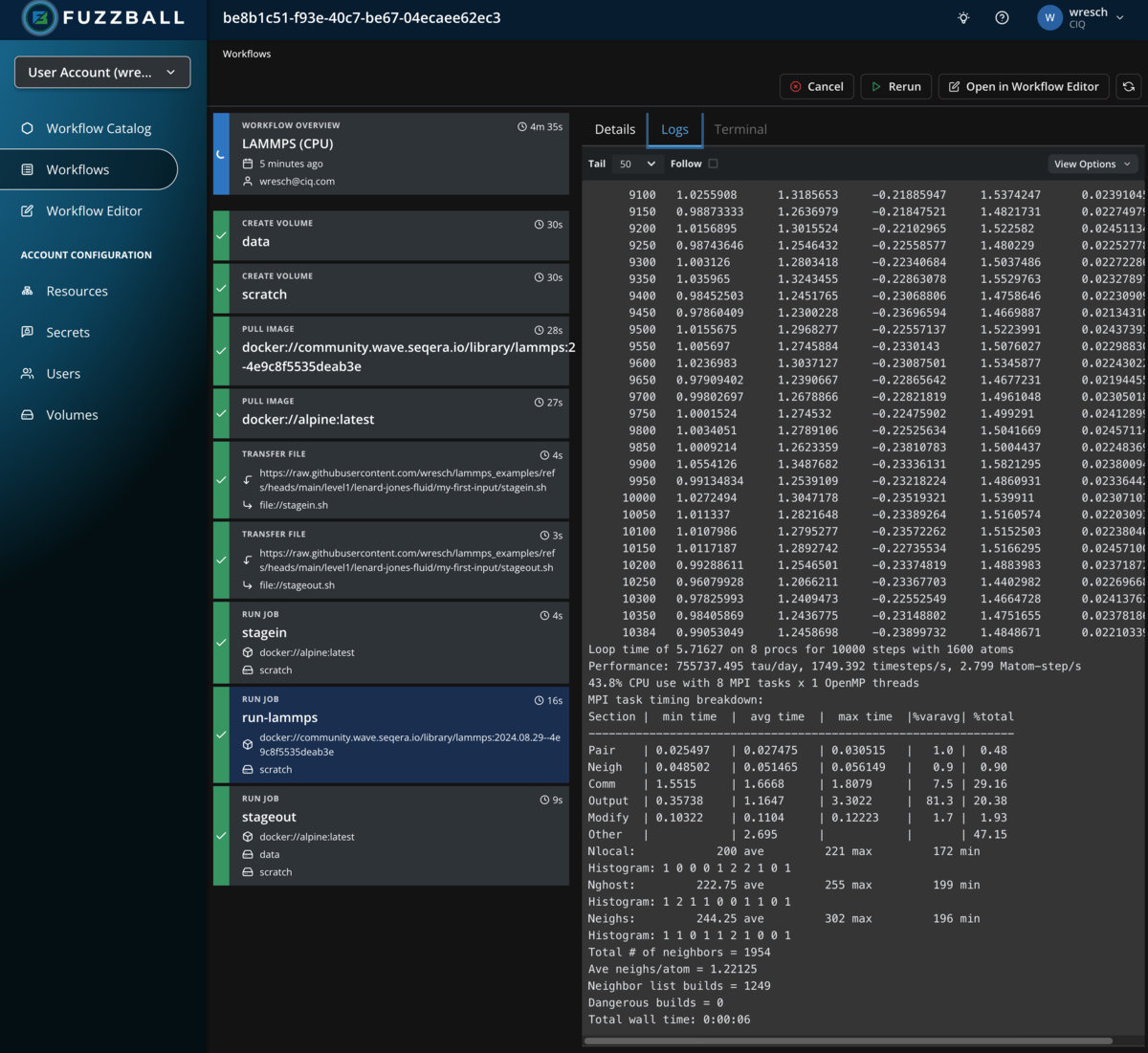Image resolution: width=1148 pixels, height=1053 pixels.
Task: Click Open in Workflow Editor
Action: 1023,86
